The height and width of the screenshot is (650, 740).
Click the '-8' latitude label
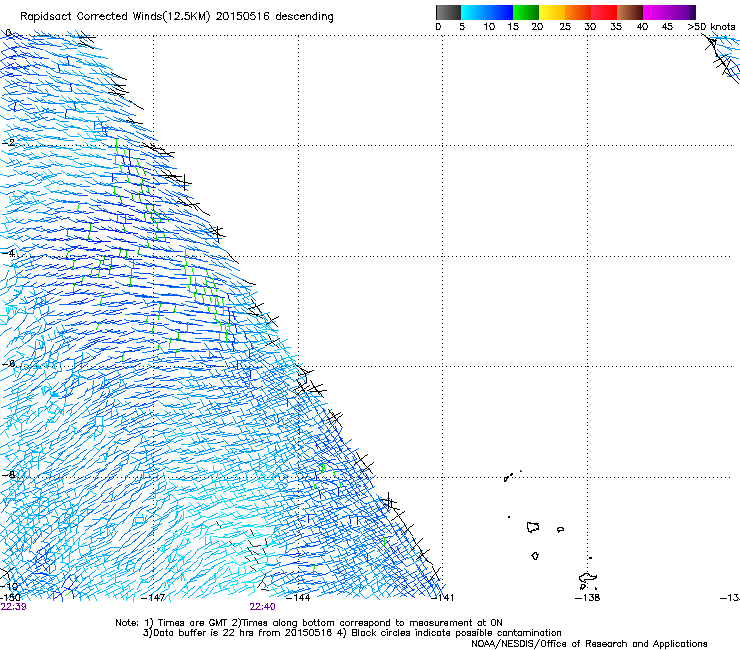(x=9, y=474)
